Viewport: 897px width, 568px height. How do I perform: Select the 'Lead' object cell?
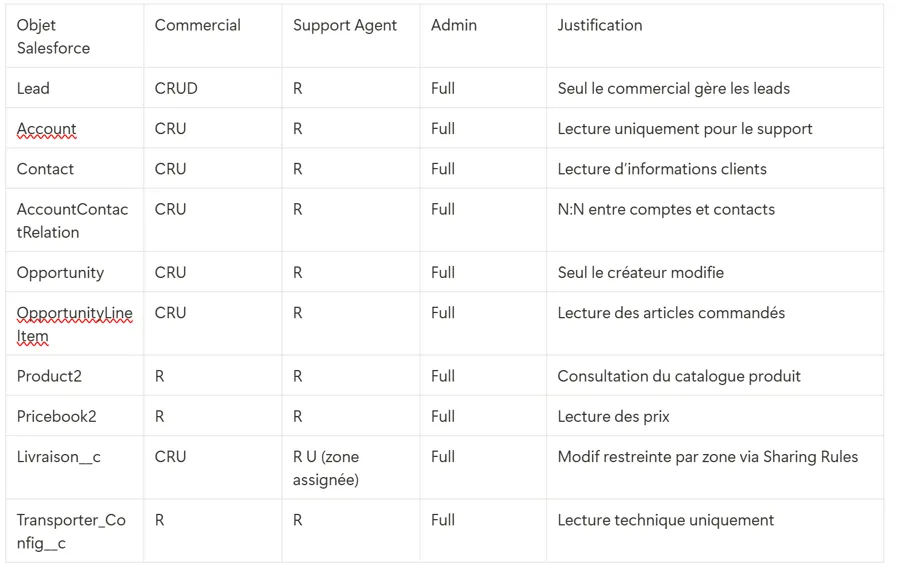click(33, 89)
